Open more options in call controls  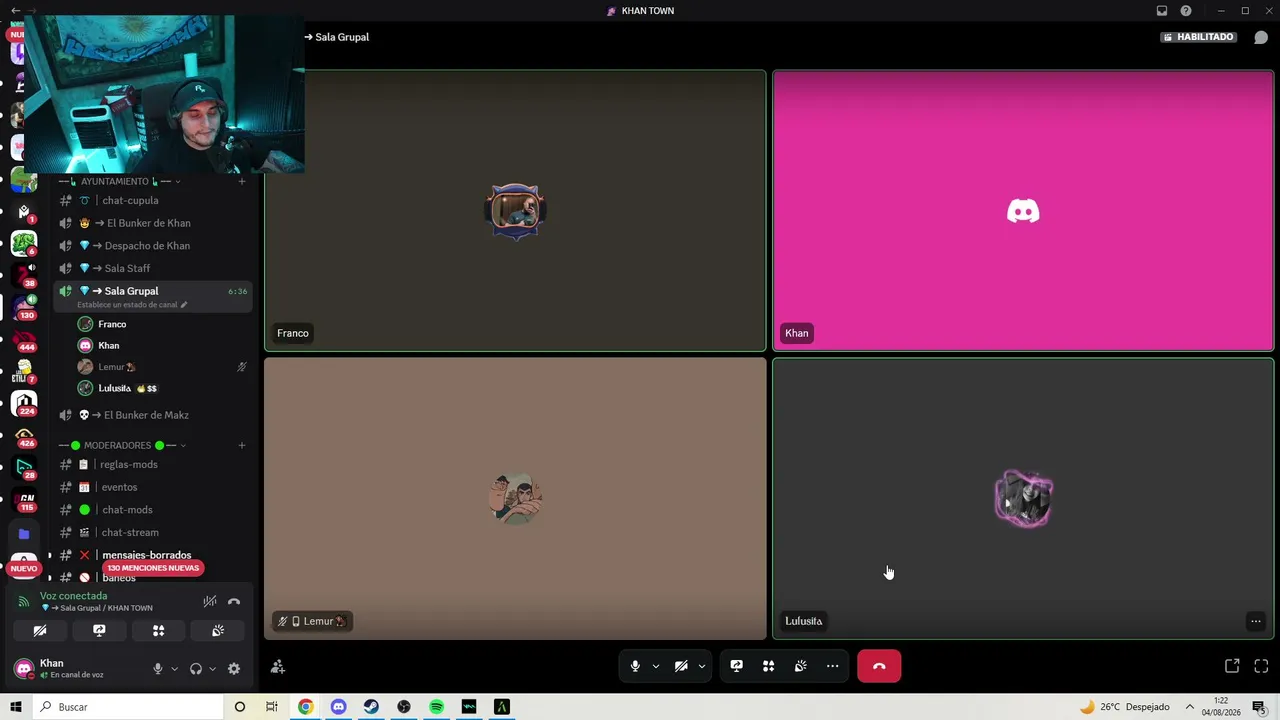(x=832, y=666)
